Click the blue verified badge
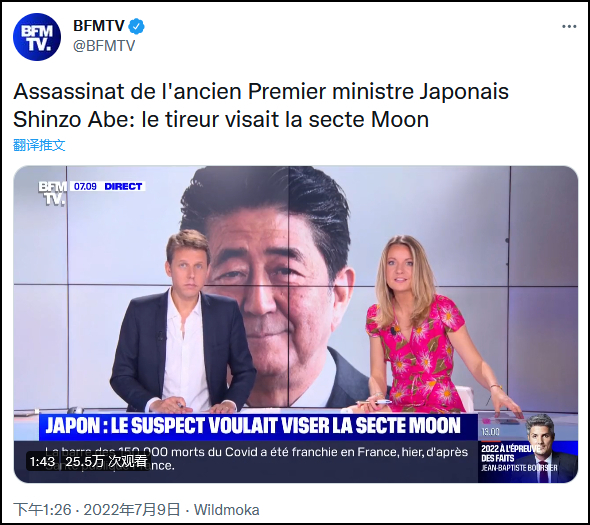The width and height of the screenshot is (590, 525). coord(136,26)
